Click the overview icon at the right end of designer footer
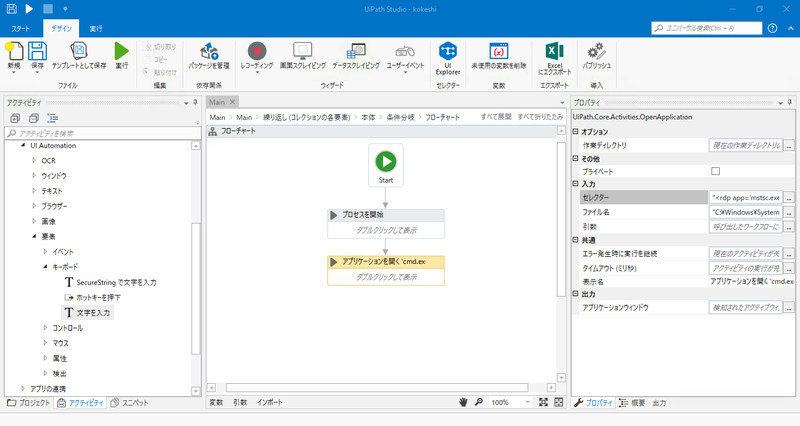The height and width of the screenshot is (426, 800). coord(559,402)
